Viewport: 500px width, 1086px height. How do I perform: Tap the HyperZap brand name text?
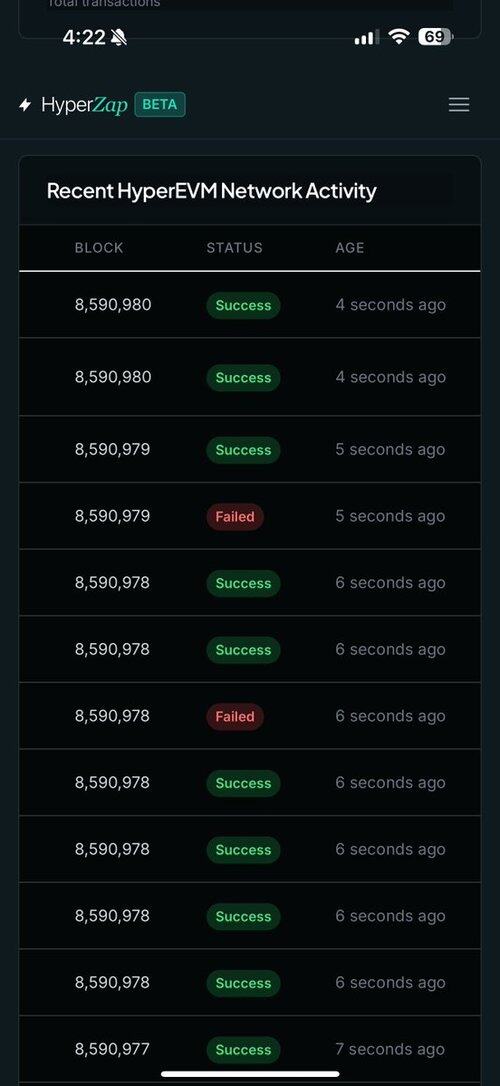[x=84, y=105]
